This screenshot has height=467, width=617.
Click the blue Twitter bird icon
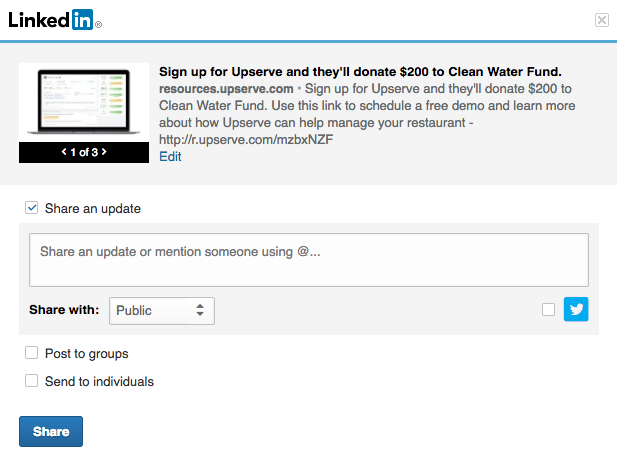576,310
